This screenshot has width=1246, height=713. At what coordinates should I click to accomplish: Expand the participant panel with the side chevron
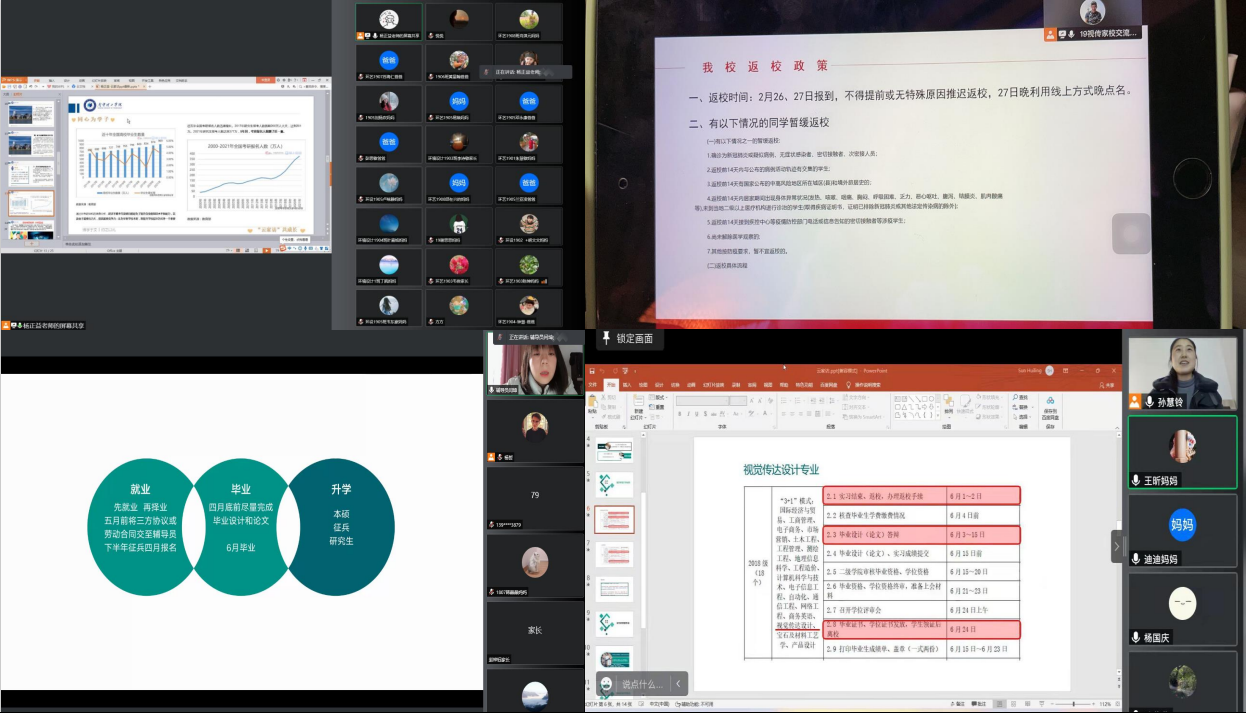pyautogui.click(x=1117, y=546)
